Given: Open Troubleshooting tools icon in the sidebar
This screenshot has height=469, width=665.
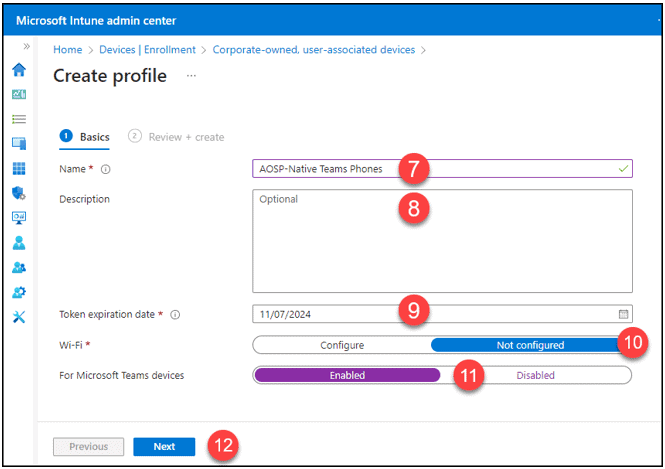Looking at the screenshot, I should [x=19, y=317].
